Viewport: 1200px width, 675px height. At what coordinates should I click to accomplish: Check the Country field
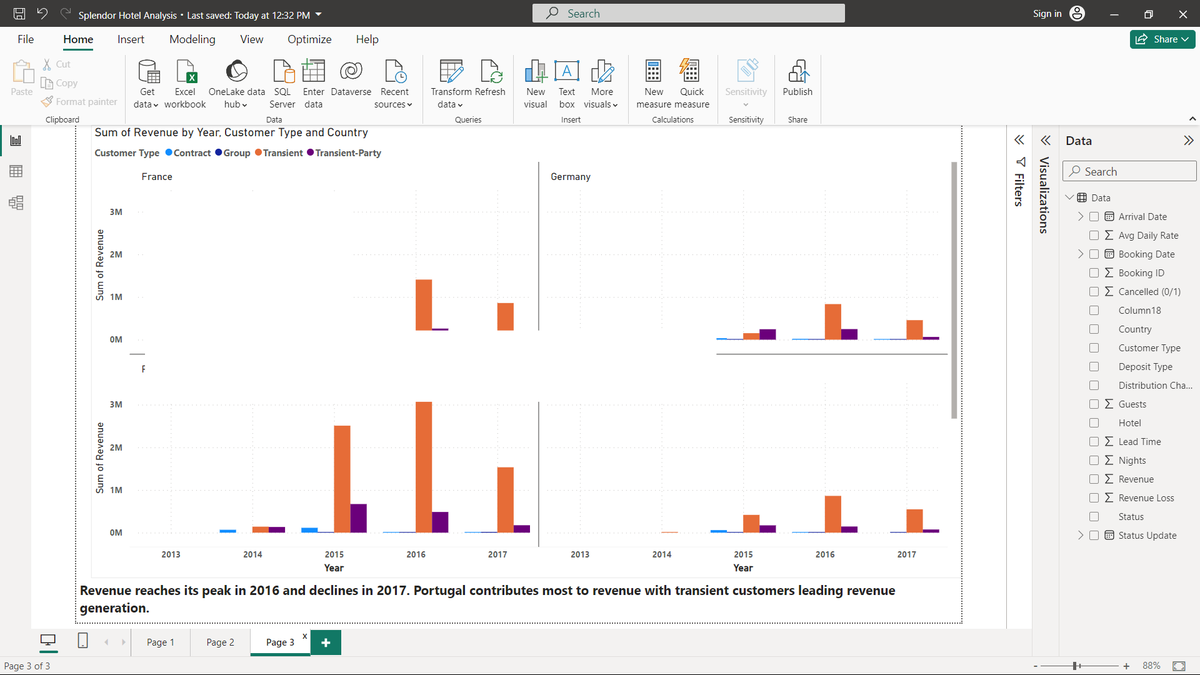[x=1095, y=329]
